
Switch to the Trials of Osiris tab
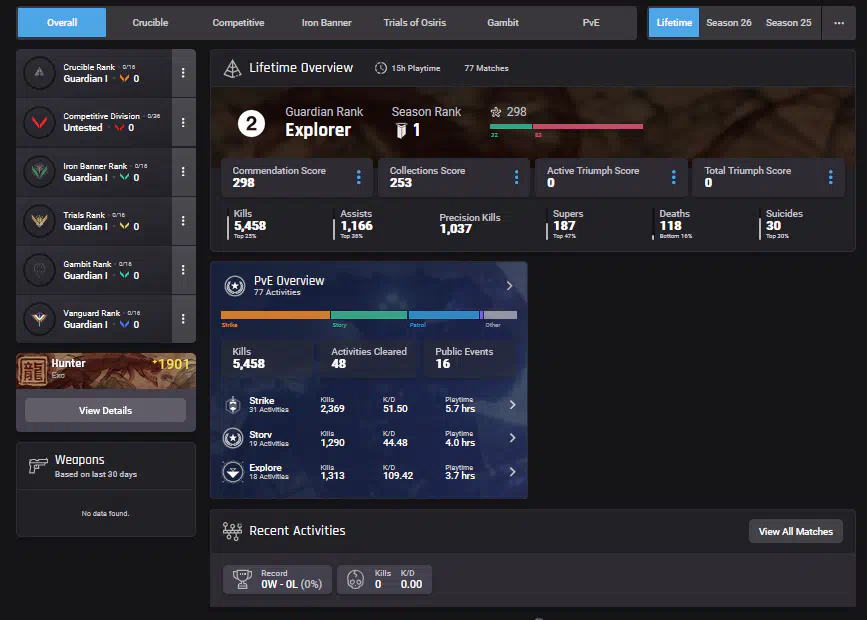pyautogui.click(x=415, y=23)
